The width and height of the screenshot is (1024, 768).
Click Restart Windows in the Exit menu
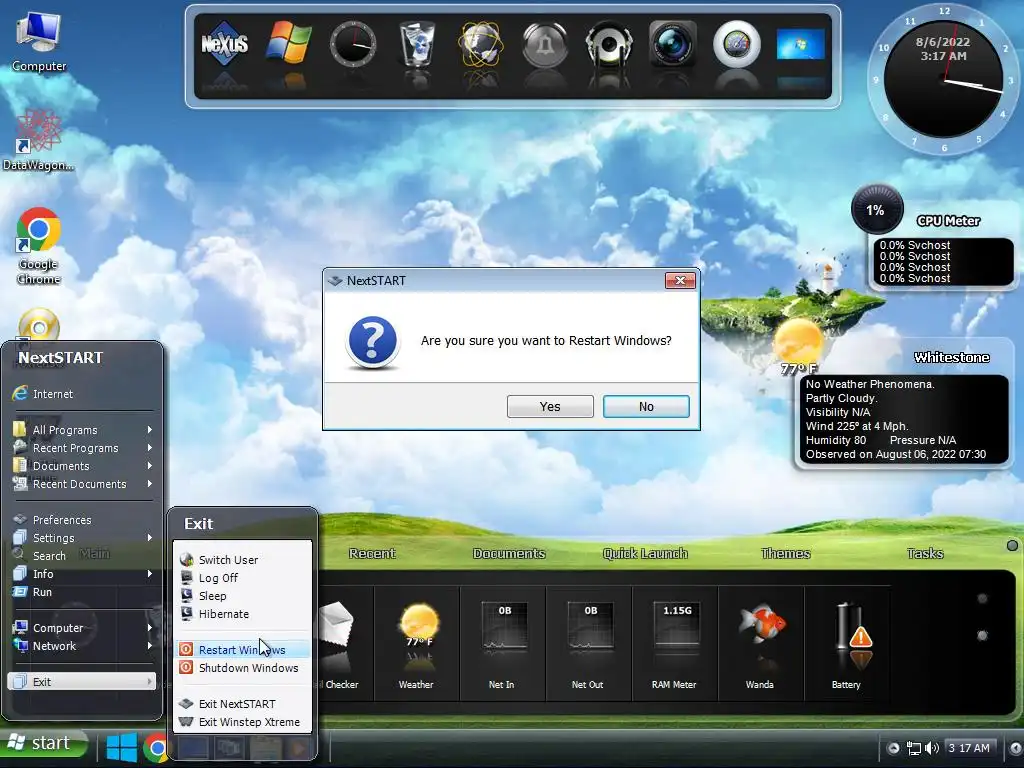pos(242,650)
